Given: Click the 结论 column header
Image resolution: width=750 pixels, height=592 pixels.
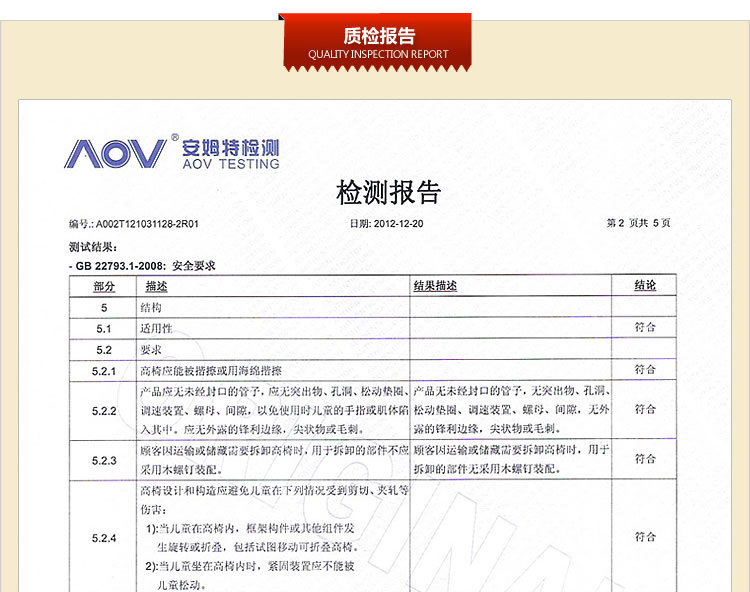Looking at the screenshot, I should tap(645, 285).
